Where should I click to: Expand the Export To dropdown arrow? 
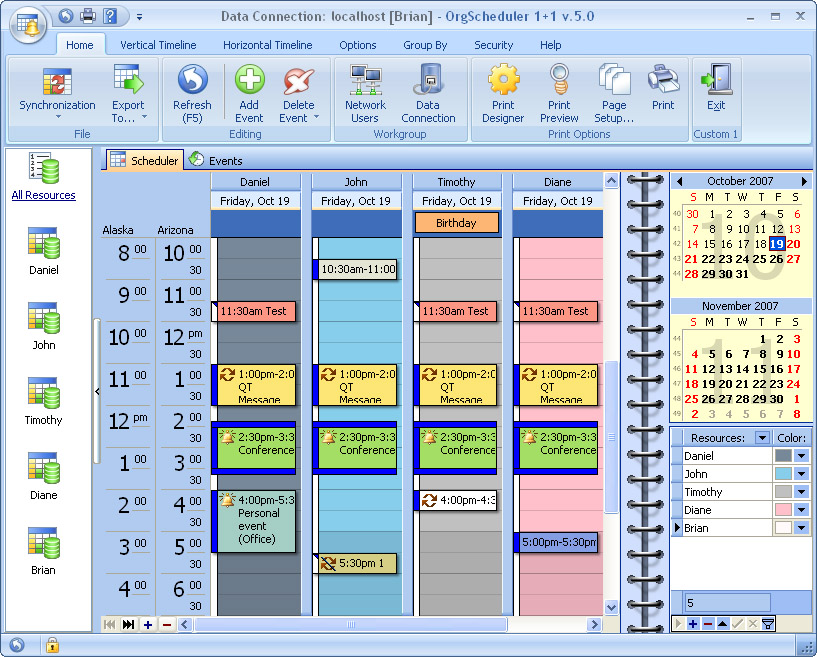tap(145, 117)
